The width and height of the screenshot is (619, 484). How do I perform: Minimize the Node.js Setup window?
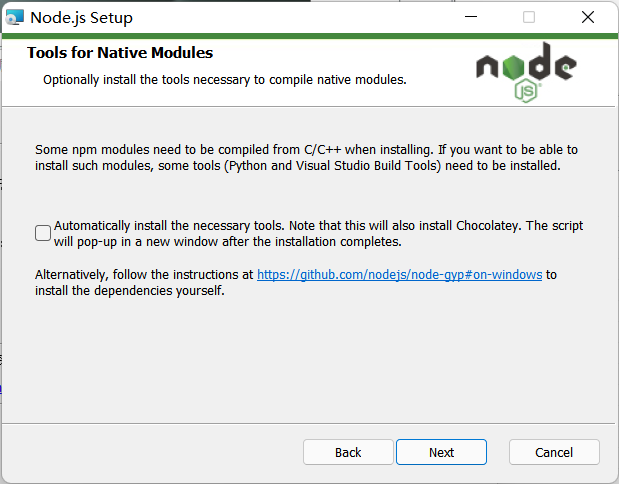click(470, 17)
